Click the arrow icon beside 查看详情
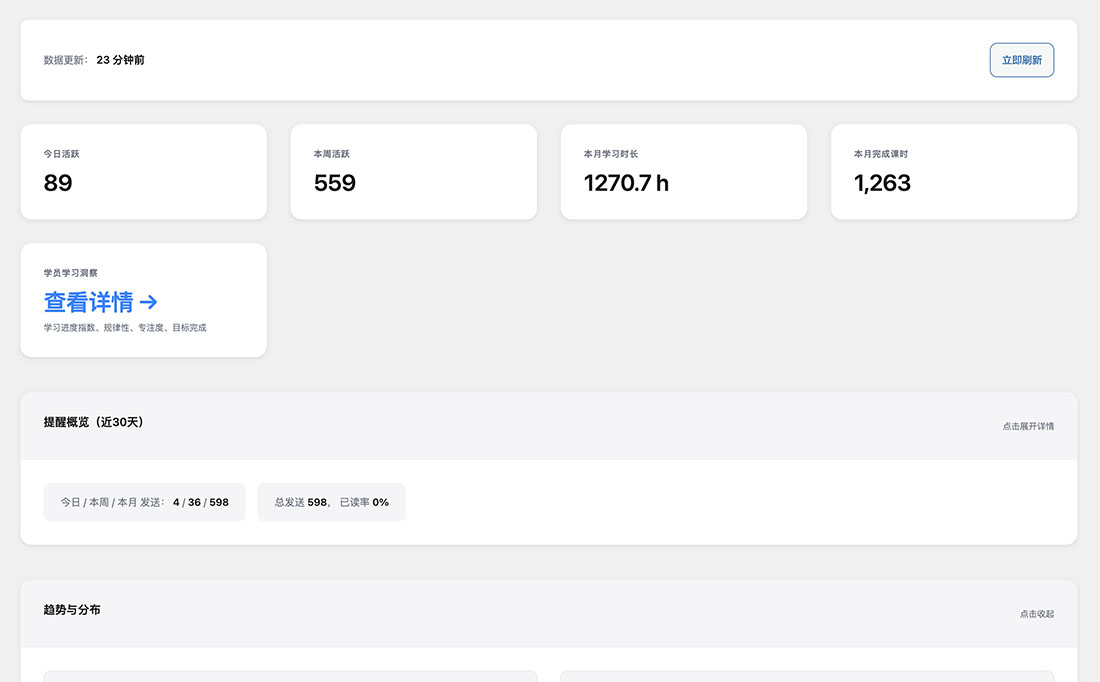Screen dimensions: 1100x682 coord(148,301)
